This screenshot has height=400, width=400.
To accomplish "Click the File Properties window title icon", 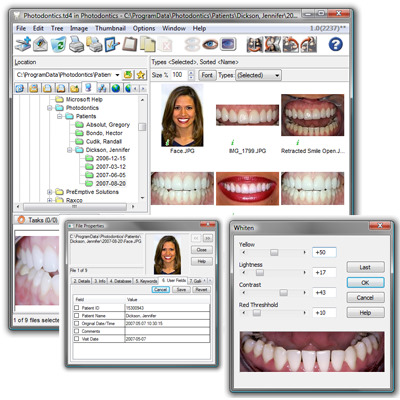I will click(x=71, y=226).
